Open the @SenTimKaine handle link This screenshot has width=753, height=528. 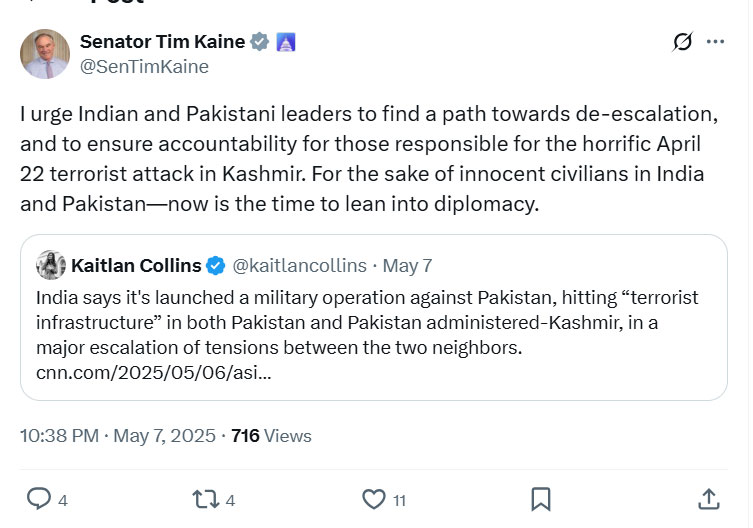pos(144,67)
